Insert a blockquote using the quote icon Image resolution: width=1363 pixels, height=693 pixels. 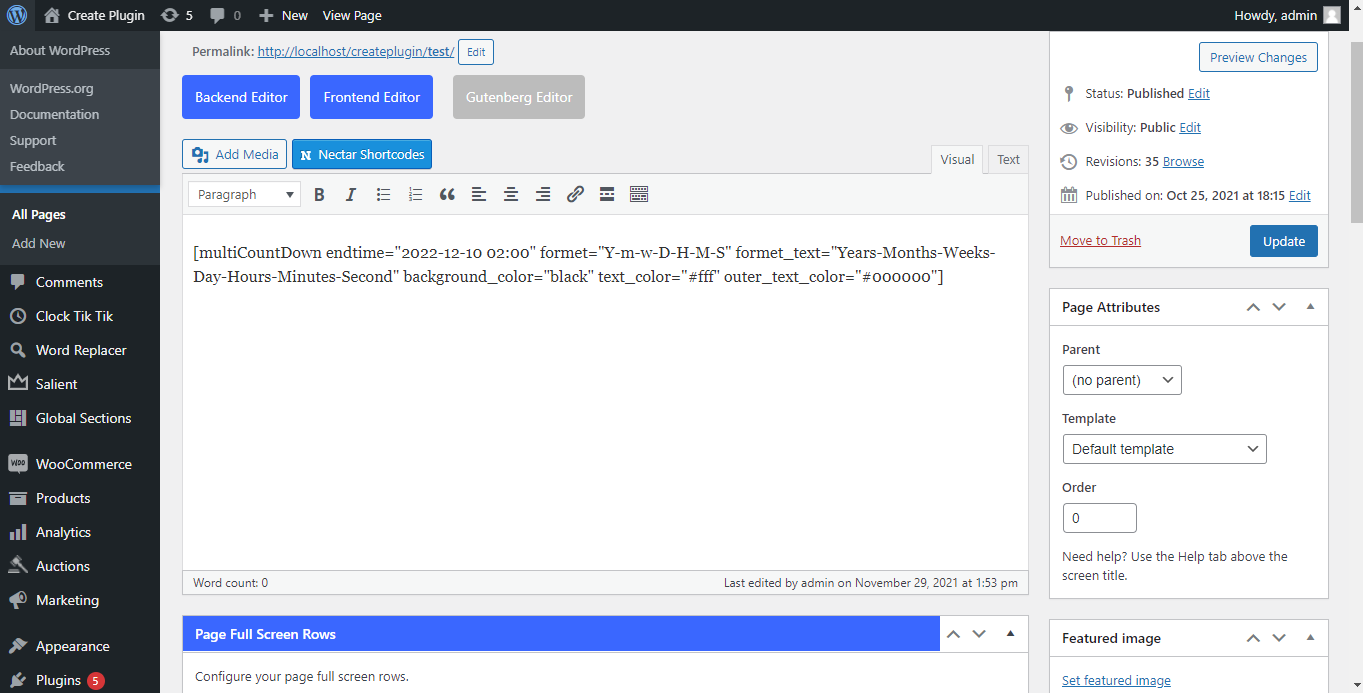click(447, 195)
